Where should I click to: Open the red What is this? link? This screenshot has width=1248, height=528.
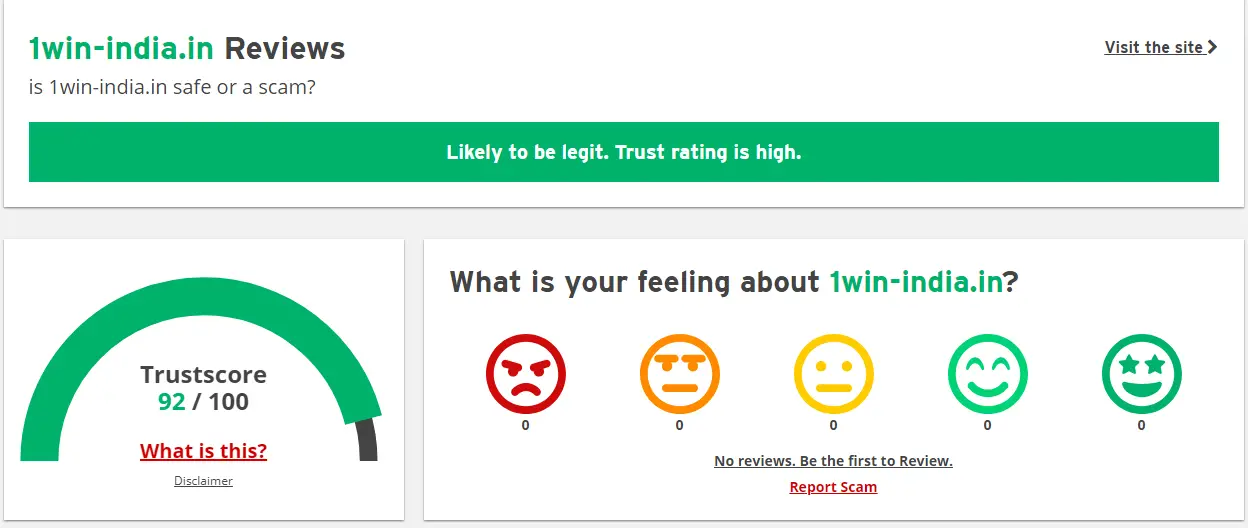point(204,451)
